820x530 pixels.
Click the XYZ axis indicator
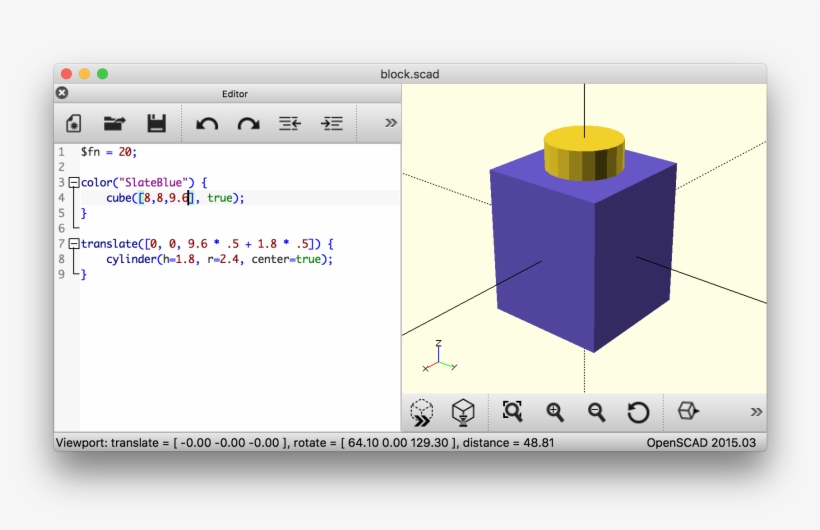coord(439,356)
